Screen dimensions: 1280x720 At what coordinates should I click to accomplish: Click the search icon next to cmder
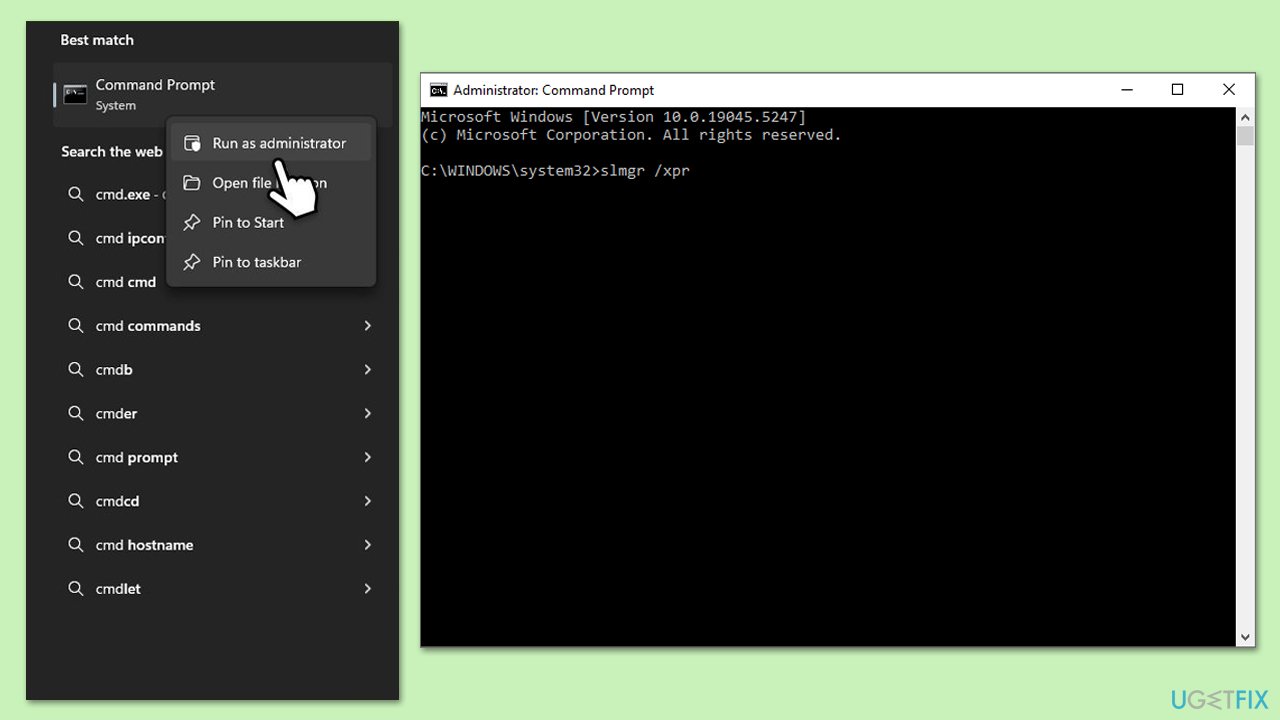[x=76, y=414]
